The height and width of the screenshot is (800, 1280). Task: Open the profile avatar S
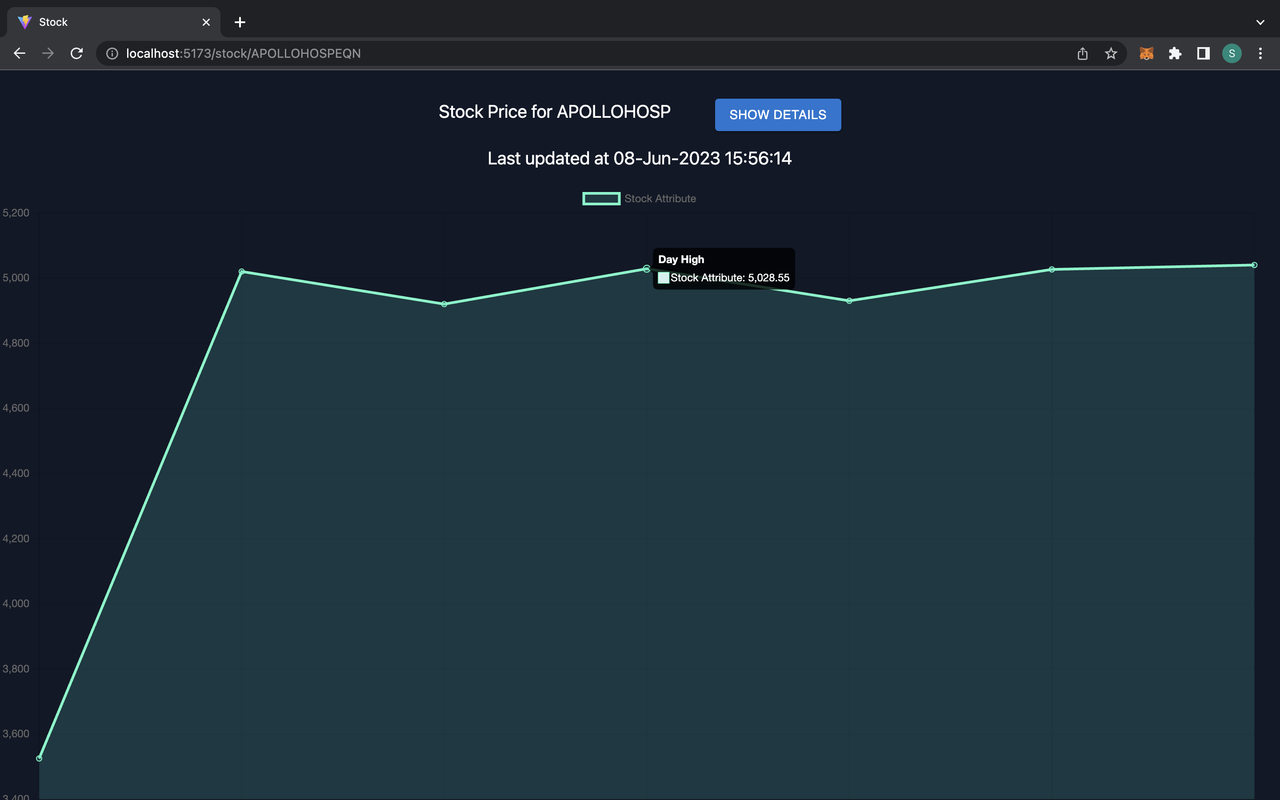coord(1232,53)
